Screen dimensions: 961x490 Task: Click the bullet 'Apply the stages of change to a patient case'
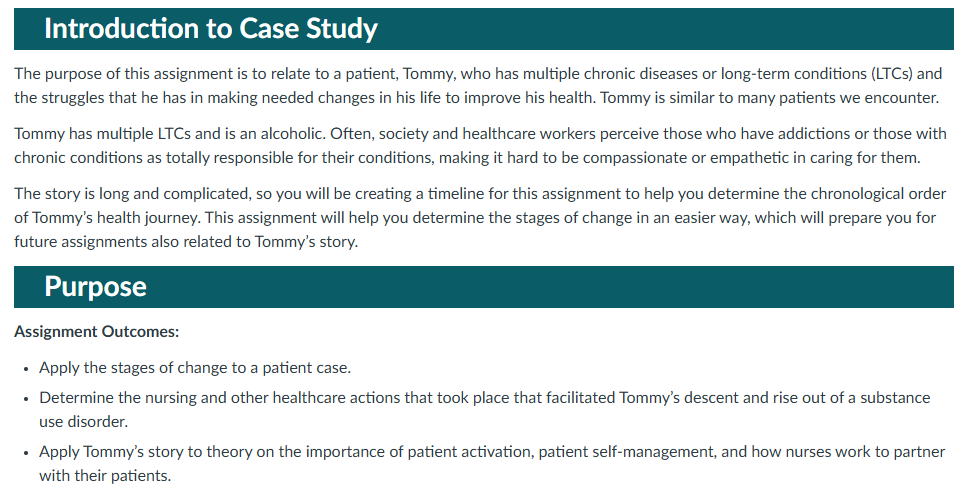(x=194, y=368)
